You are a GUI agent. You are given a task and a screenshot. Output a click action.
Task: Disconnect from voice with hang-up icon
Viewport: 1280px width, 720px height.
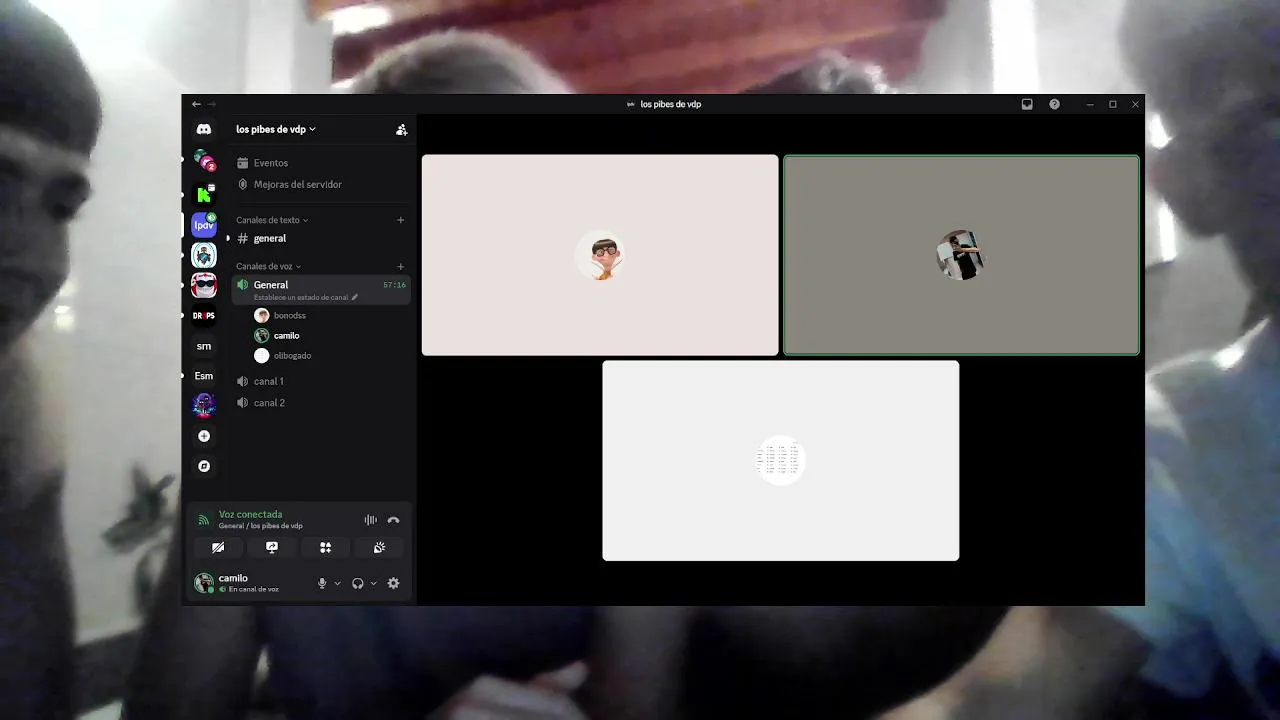click(x=393, y=520)
